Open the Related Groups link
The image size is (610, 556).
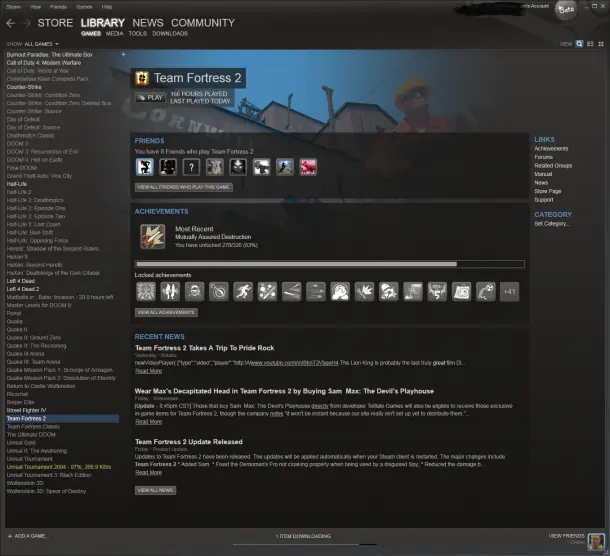553,166
